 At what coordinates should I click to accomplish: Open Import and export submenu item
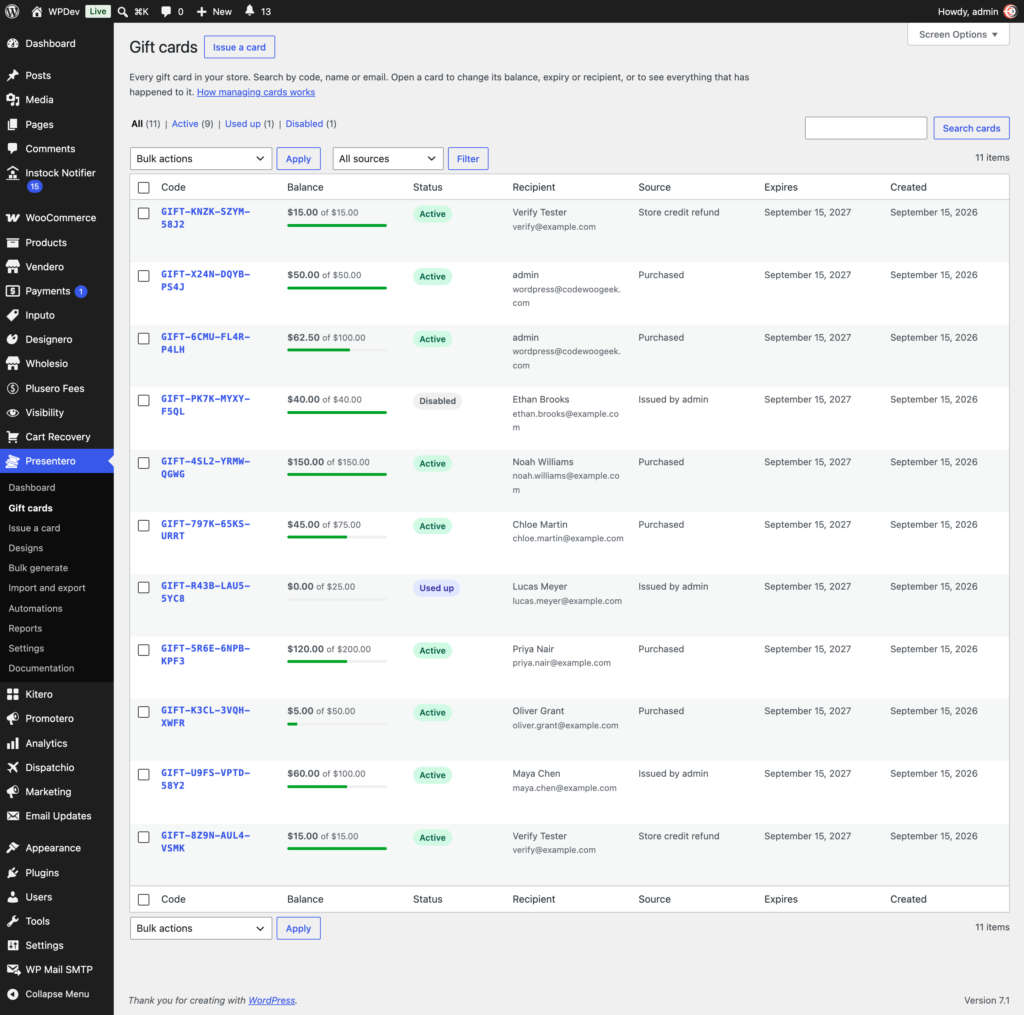pos(47,588)
